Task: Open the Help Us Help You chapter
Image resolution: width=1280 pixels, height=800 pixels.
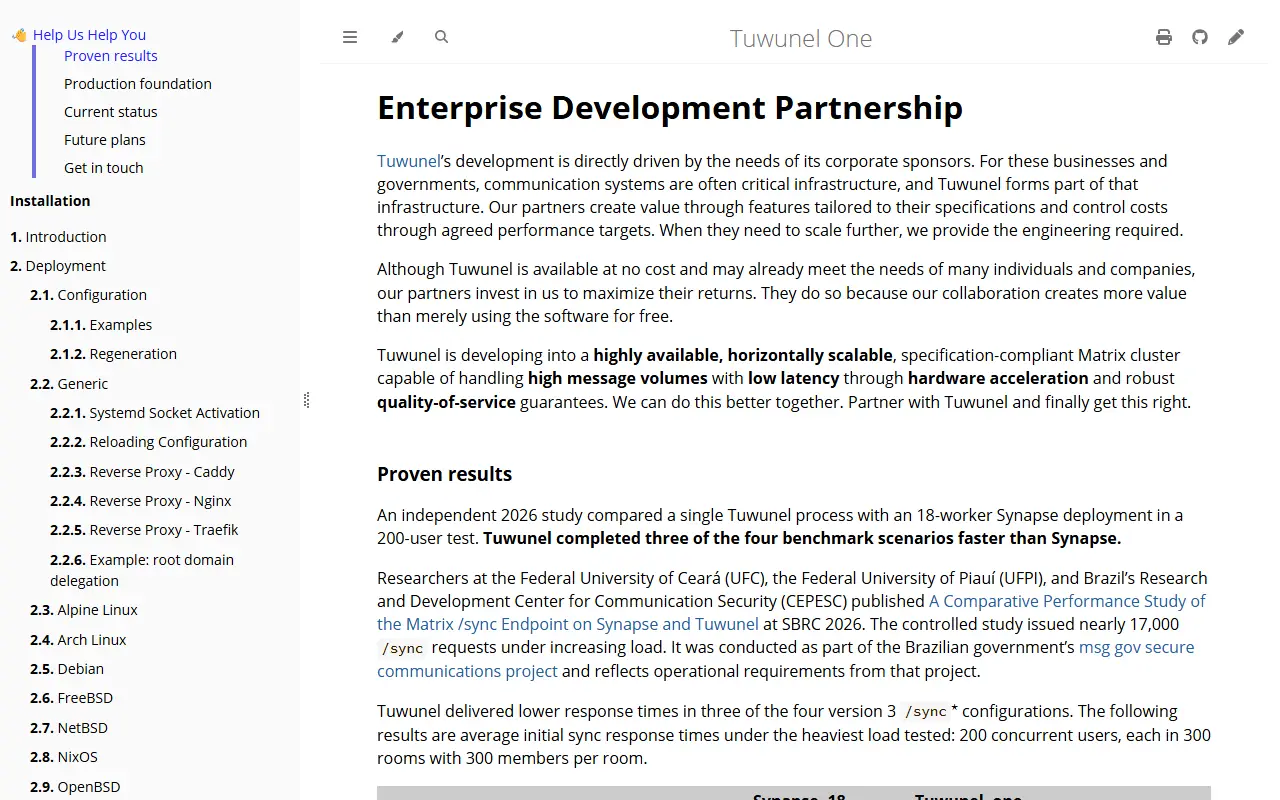Action: (79, 35)
